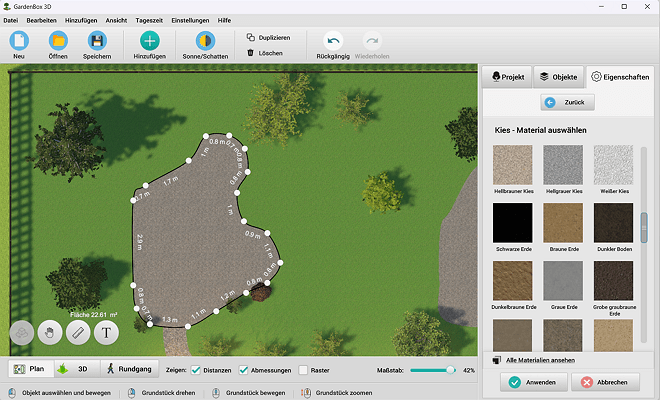
Task: Enable the Raster grid checkbox
Action: [x=303, y=370]
